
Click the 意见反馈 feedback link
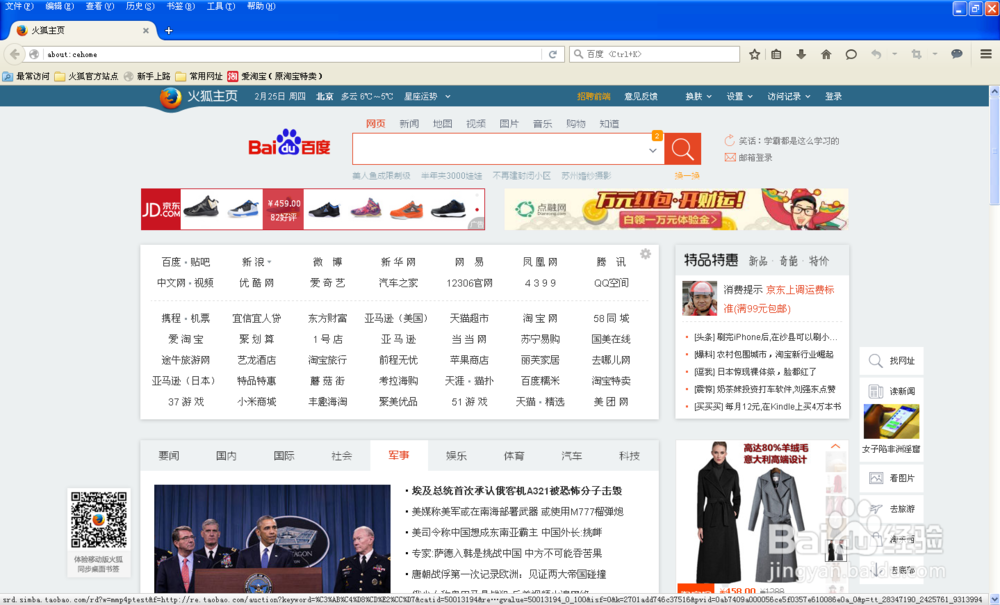(x=643, y=96)
